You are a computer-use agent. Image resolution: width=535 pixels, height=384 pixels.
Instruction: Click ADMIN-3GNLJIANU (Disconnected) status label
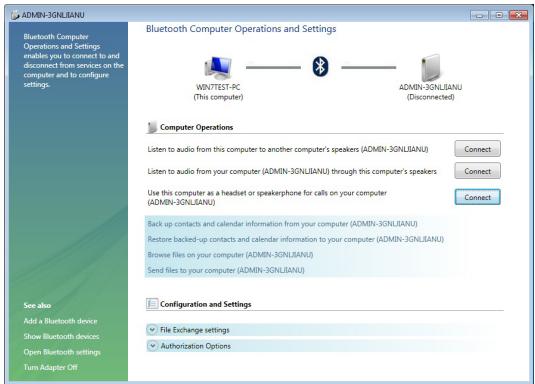pos(431,92)
